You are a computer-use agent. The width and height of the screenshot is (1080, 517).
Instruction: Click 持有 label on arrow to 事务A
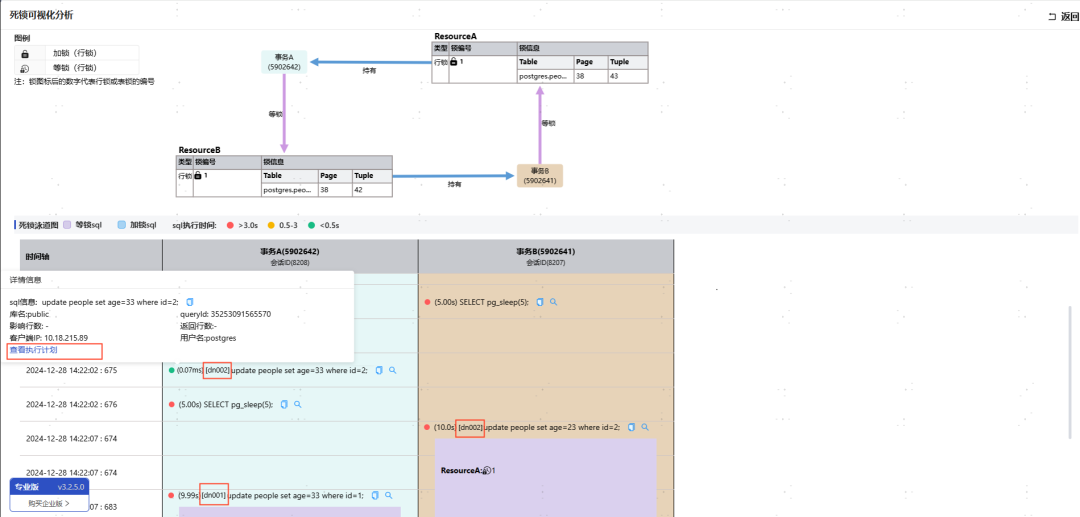click(x=369, y=71)
